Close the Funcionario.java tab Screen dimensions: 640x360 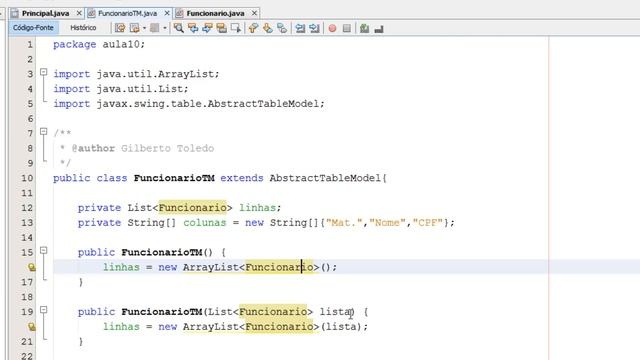[254, 13]
